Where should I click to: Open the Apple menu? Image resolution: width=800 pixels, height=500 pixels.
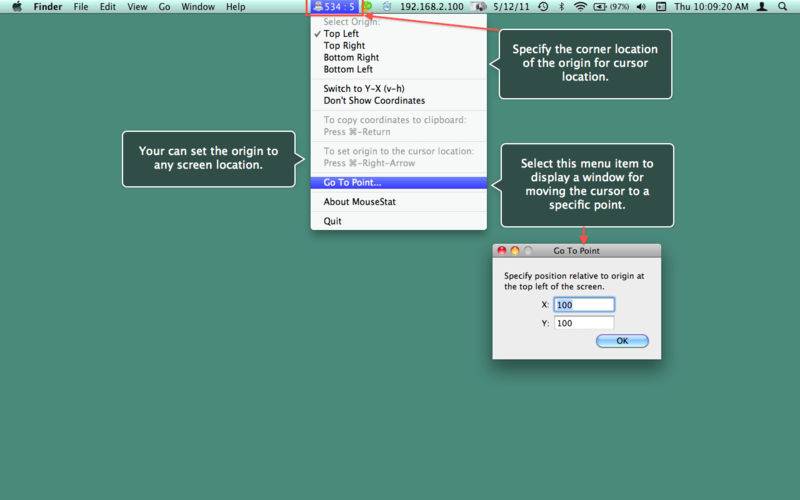[16, 7]
